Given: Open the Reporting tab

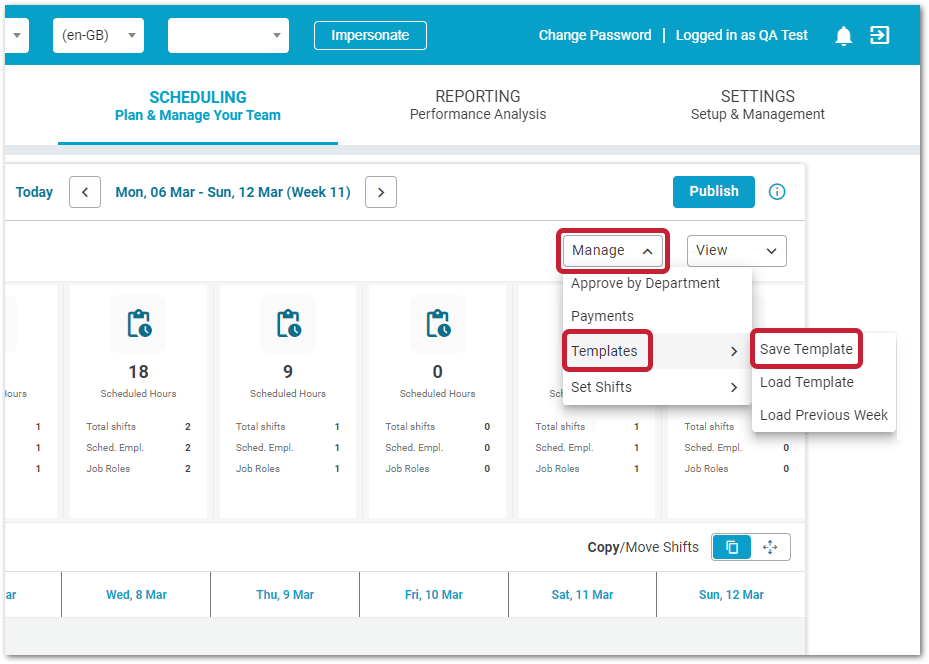Looking at the screenshot, I should click(478, 105).
